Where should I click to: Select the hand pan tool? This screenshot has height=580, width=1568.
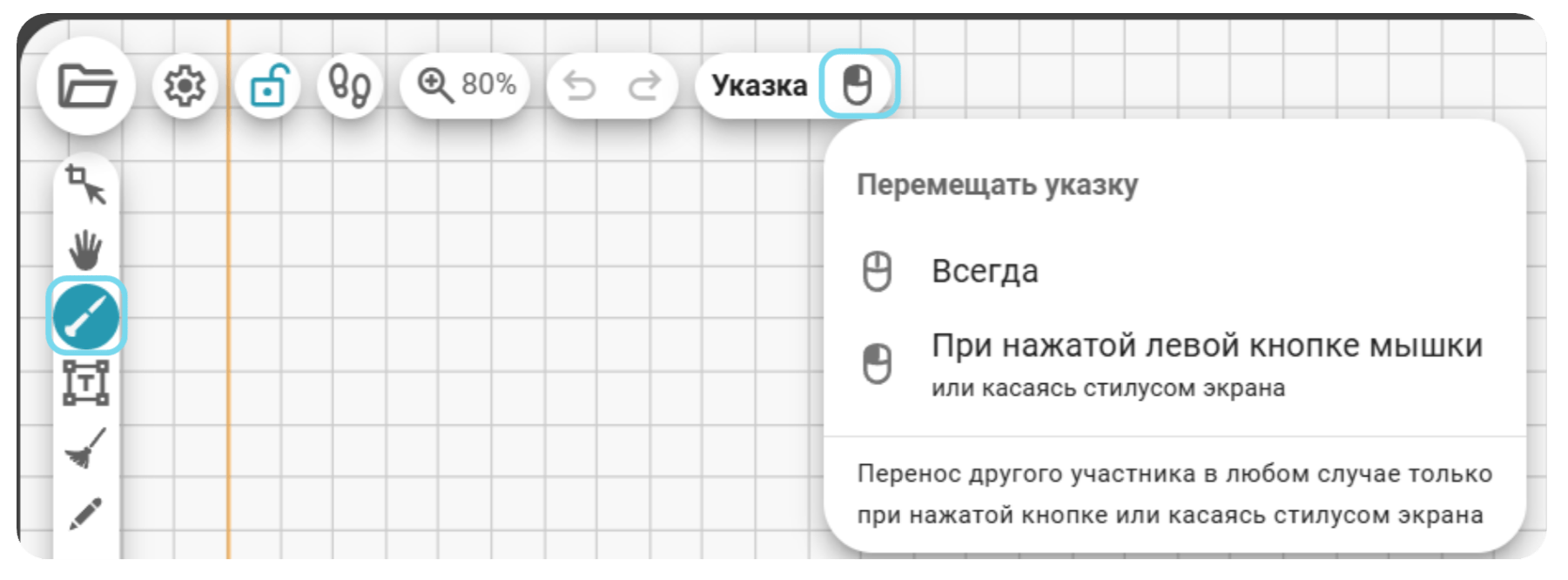[x=86, y=250]
